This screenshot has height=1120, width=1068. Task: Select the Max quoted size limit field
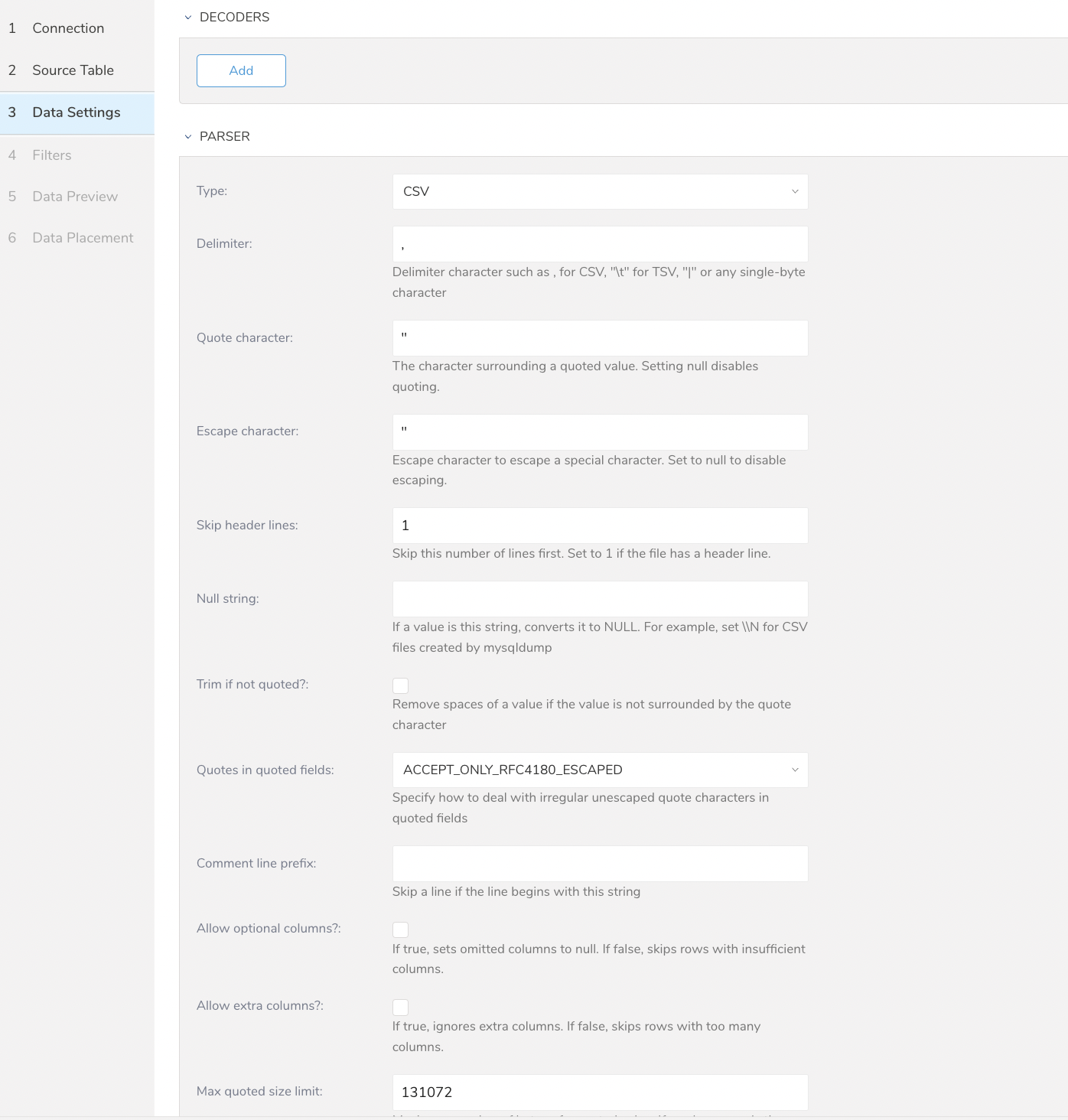pos(600,1092)
